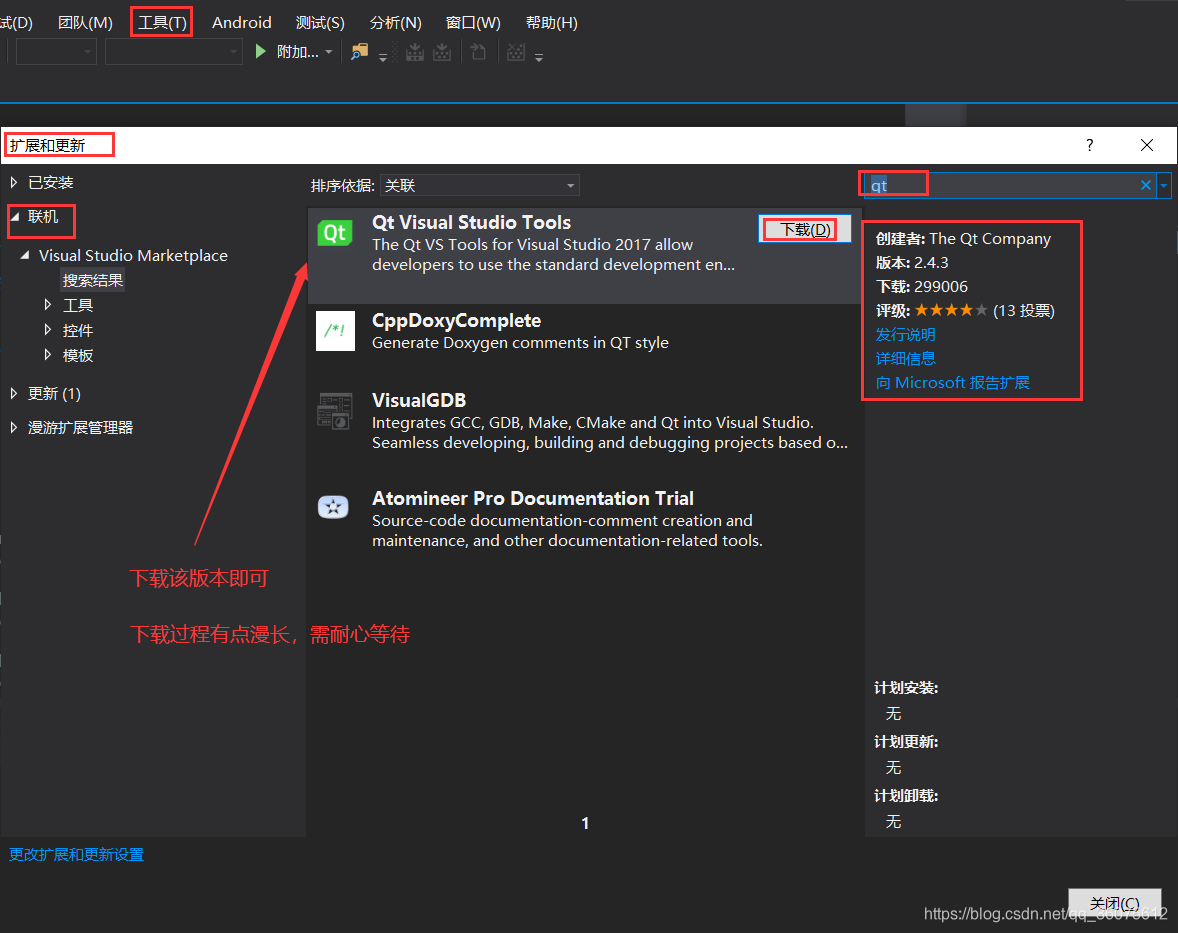1178x933 pixels.
Task: Expand the 漫游扩展管理器 category
Action: tap(14, 427)
